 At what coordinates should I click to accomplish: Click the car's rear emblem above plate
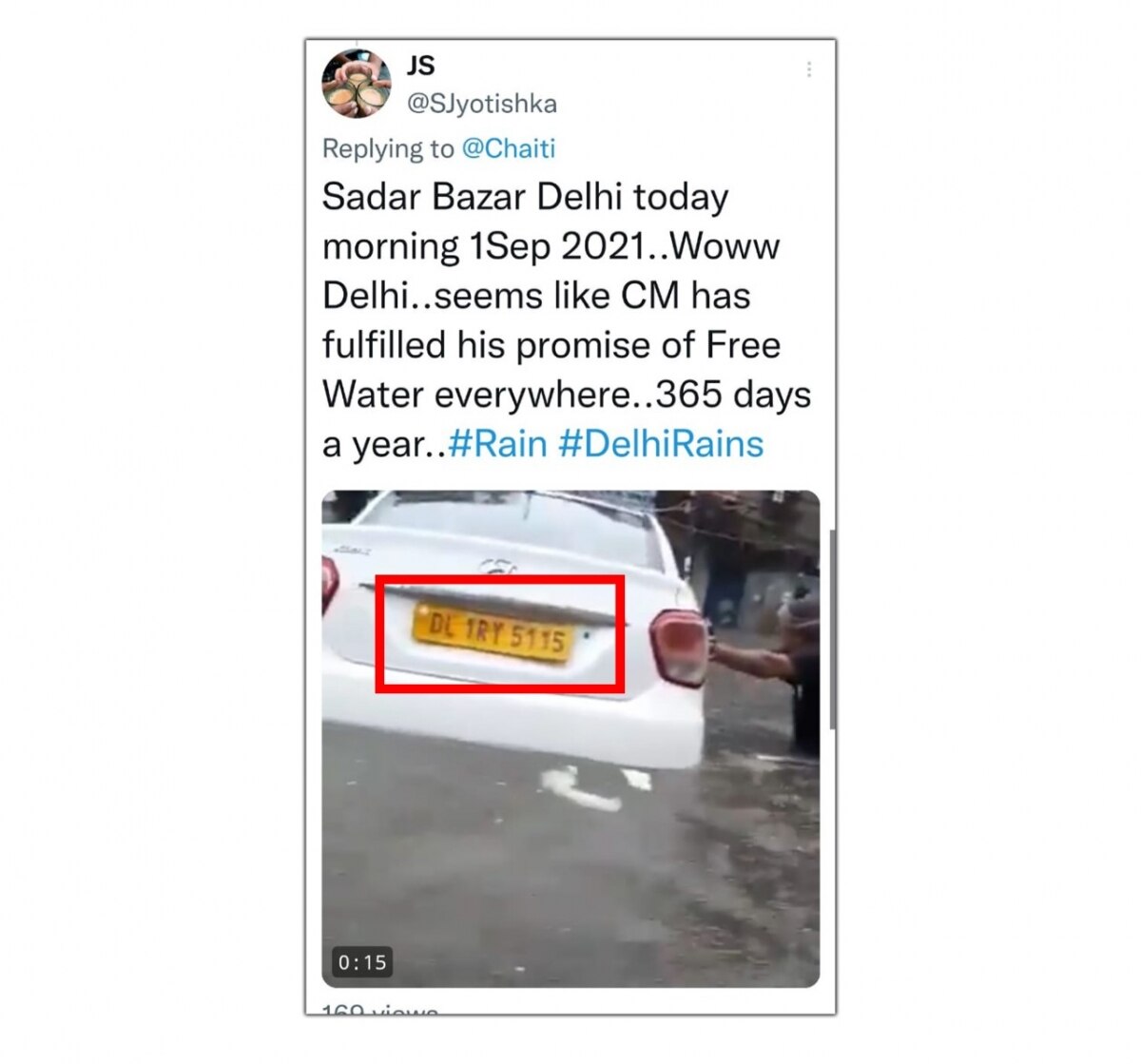pyautogui.click(x=496, y=568)
